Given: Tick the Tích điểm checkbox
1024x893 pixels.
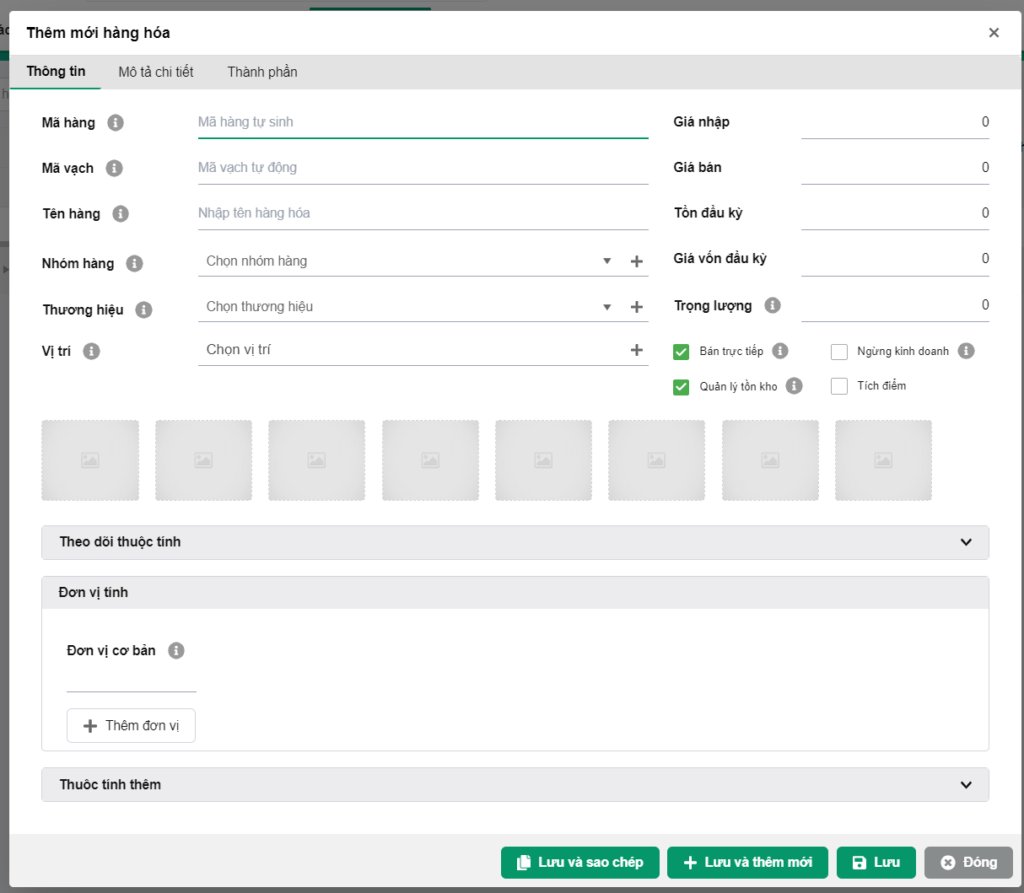Looking at the screenshot, I should [839, 386].
